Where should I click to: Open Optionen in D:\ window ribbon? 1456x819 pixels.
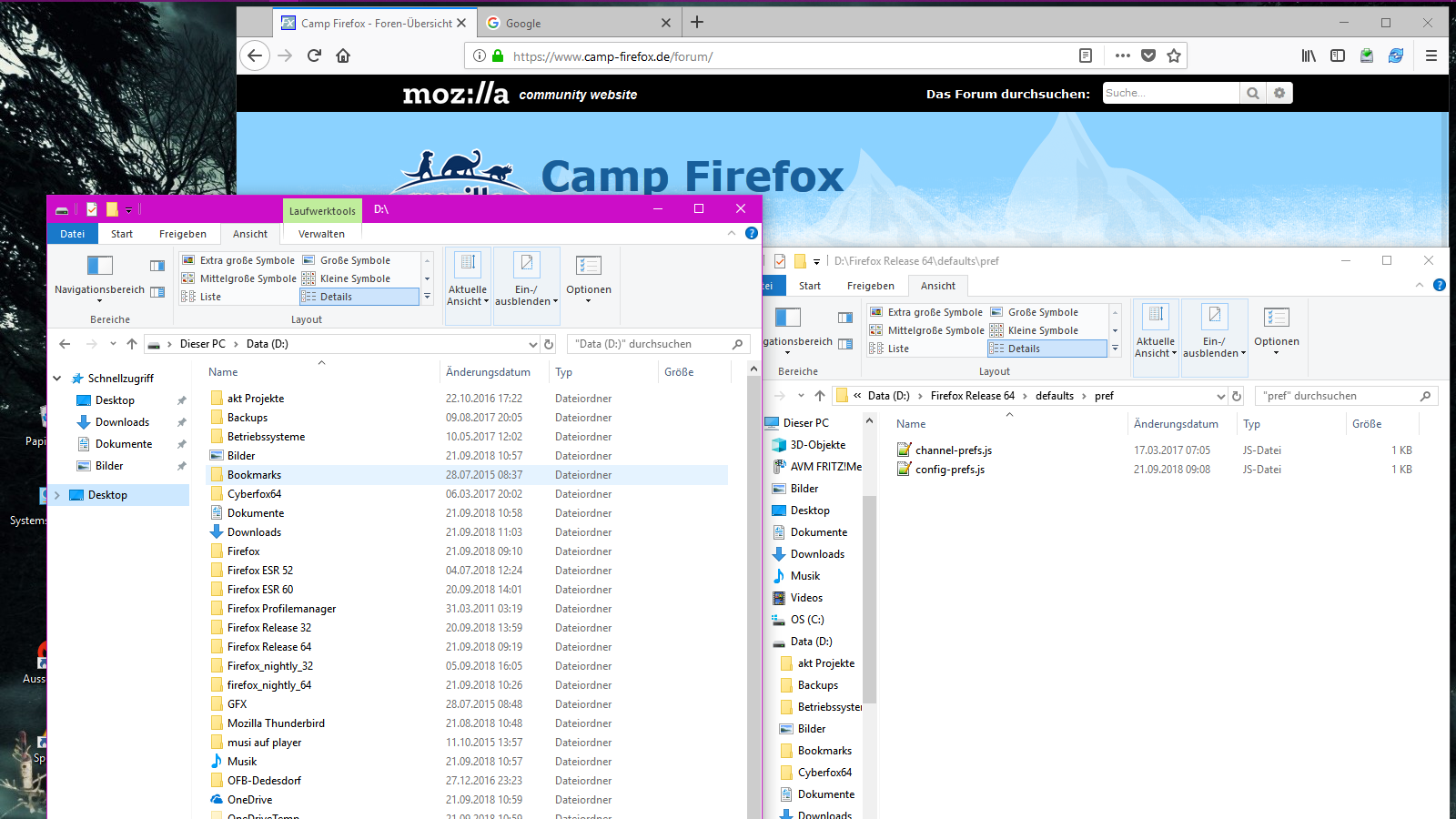coord(589,279)
